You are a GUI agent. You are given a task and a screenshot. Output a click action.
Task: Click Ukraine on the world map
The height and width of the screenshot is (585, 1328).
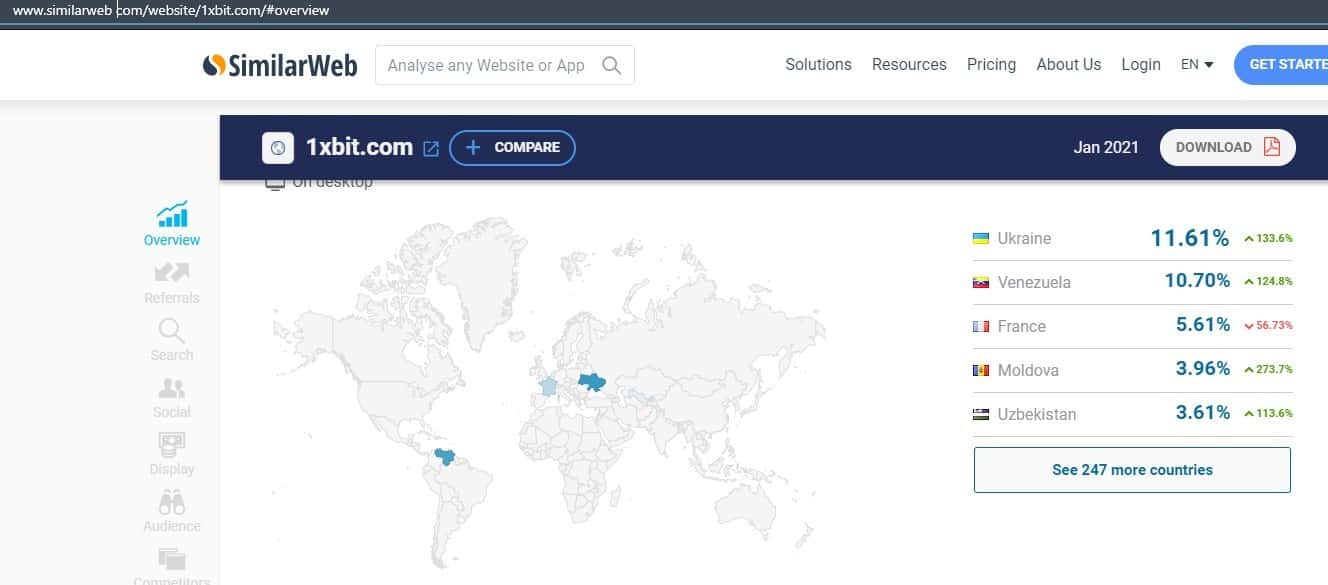[595, 382]
